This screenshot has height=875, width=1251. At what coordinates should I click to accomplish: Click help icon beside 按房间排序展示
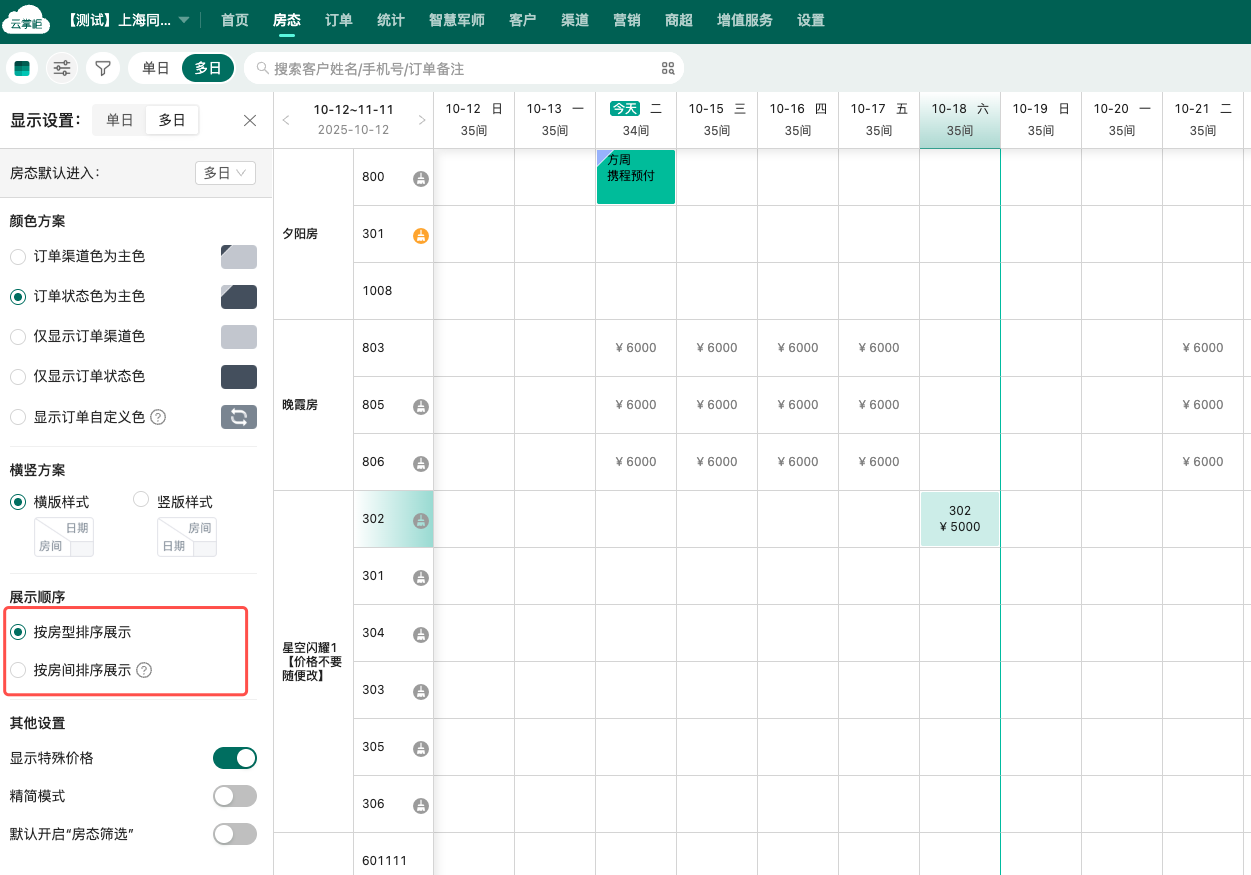tap(144, 670)
